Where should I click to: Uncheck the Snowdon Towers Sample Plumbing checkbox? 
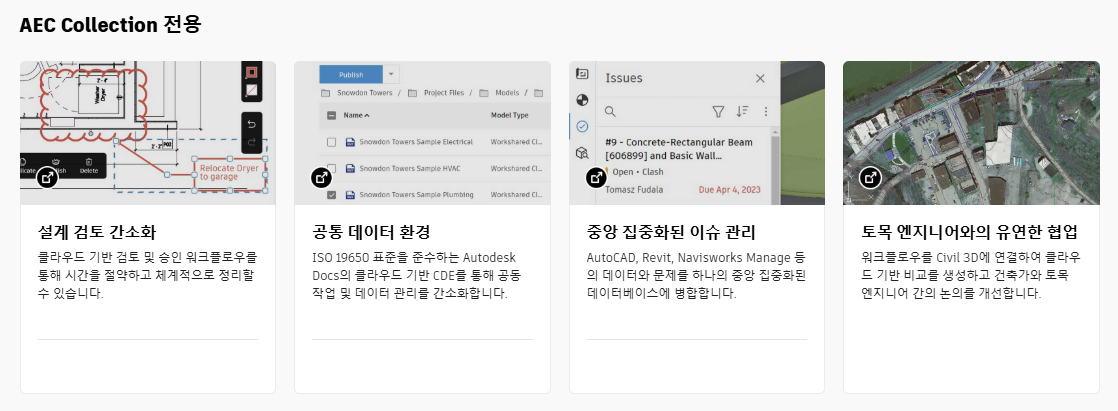(332, 194)
